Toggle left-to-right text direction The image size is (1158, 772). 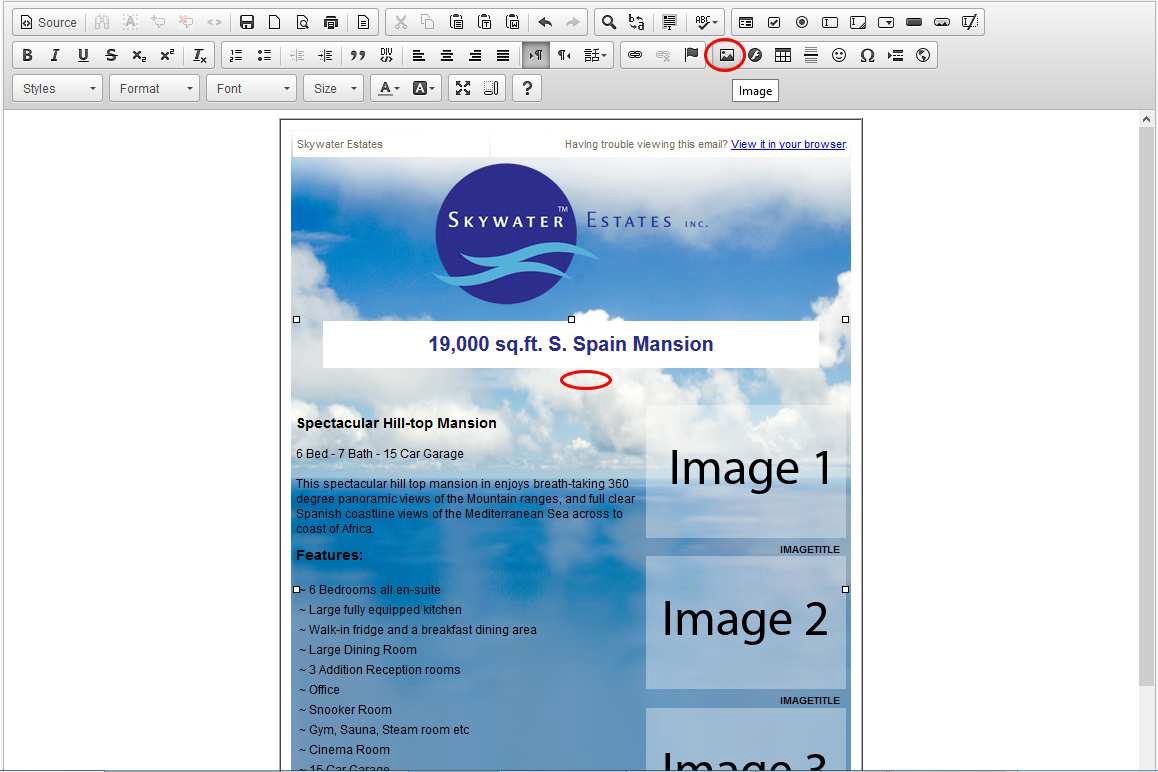click(x=535, y=55)
